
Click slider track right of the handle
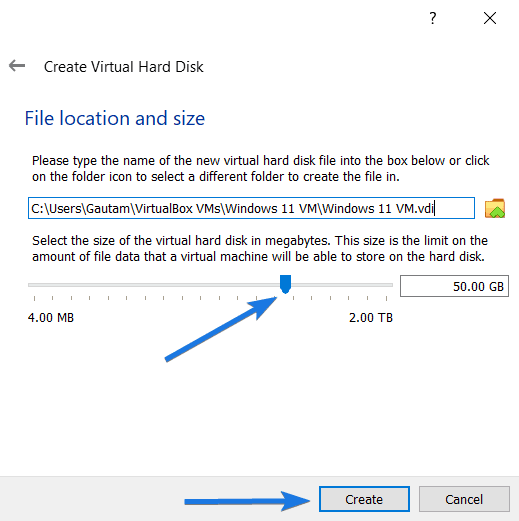coord(342,285)
